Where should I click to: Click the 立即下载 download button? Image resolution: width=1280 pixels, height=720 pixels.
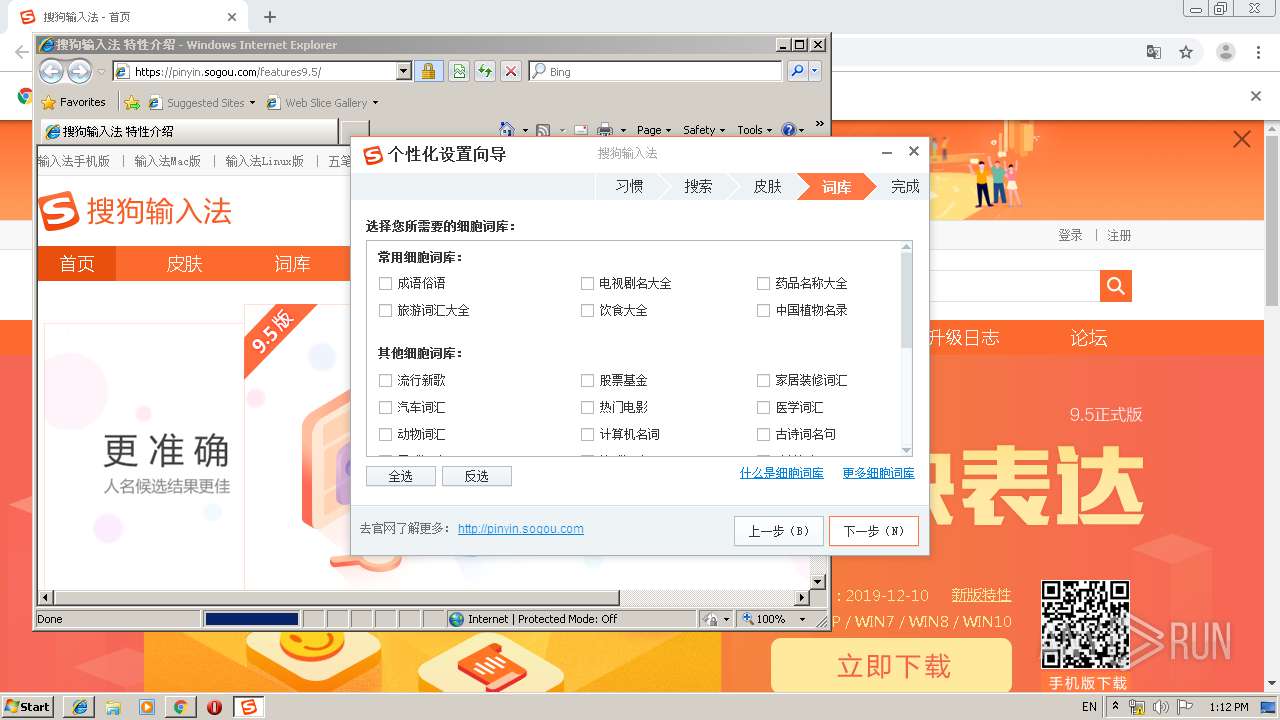893,666
